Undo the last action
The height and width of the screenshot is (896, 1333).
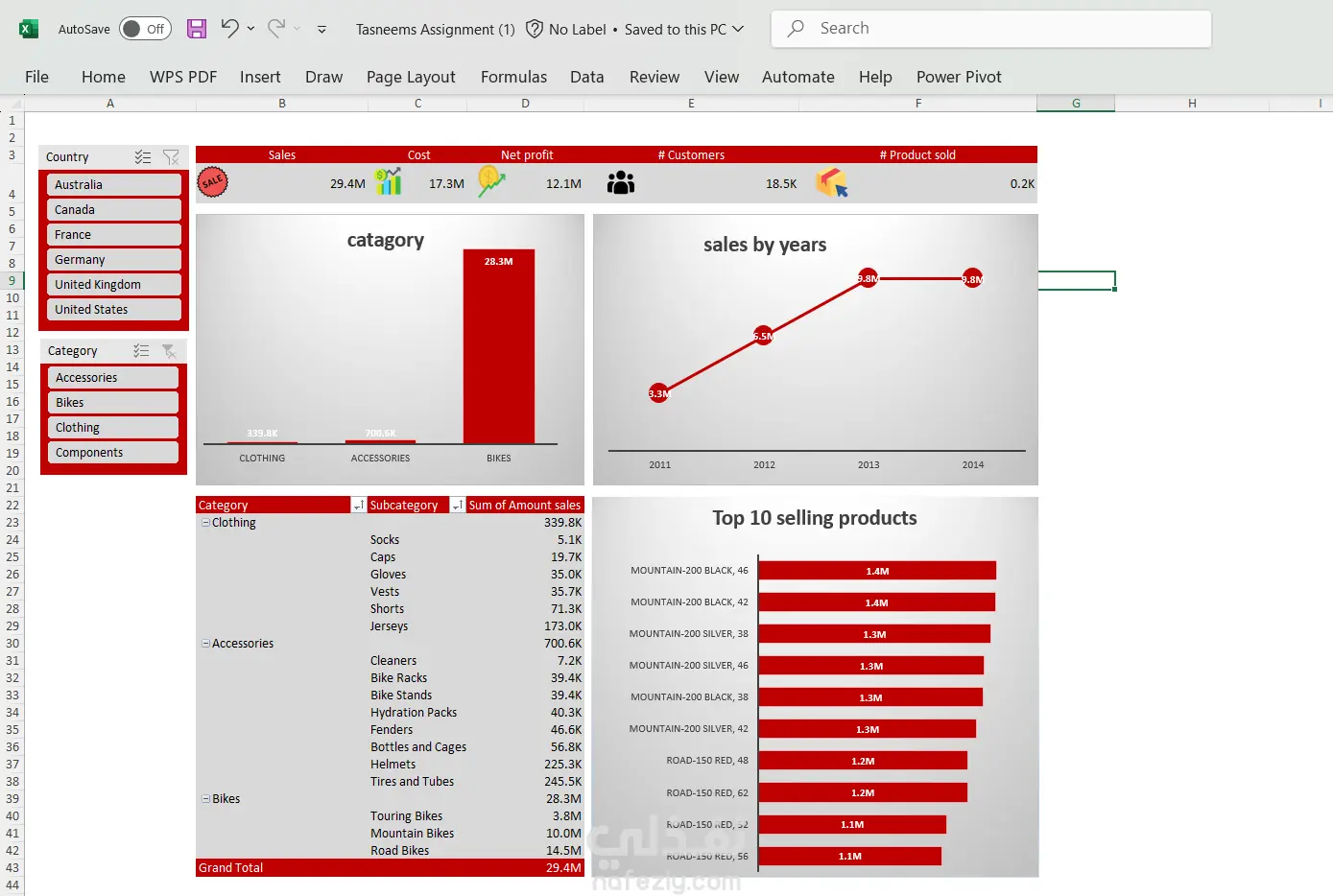pos(229,29)
